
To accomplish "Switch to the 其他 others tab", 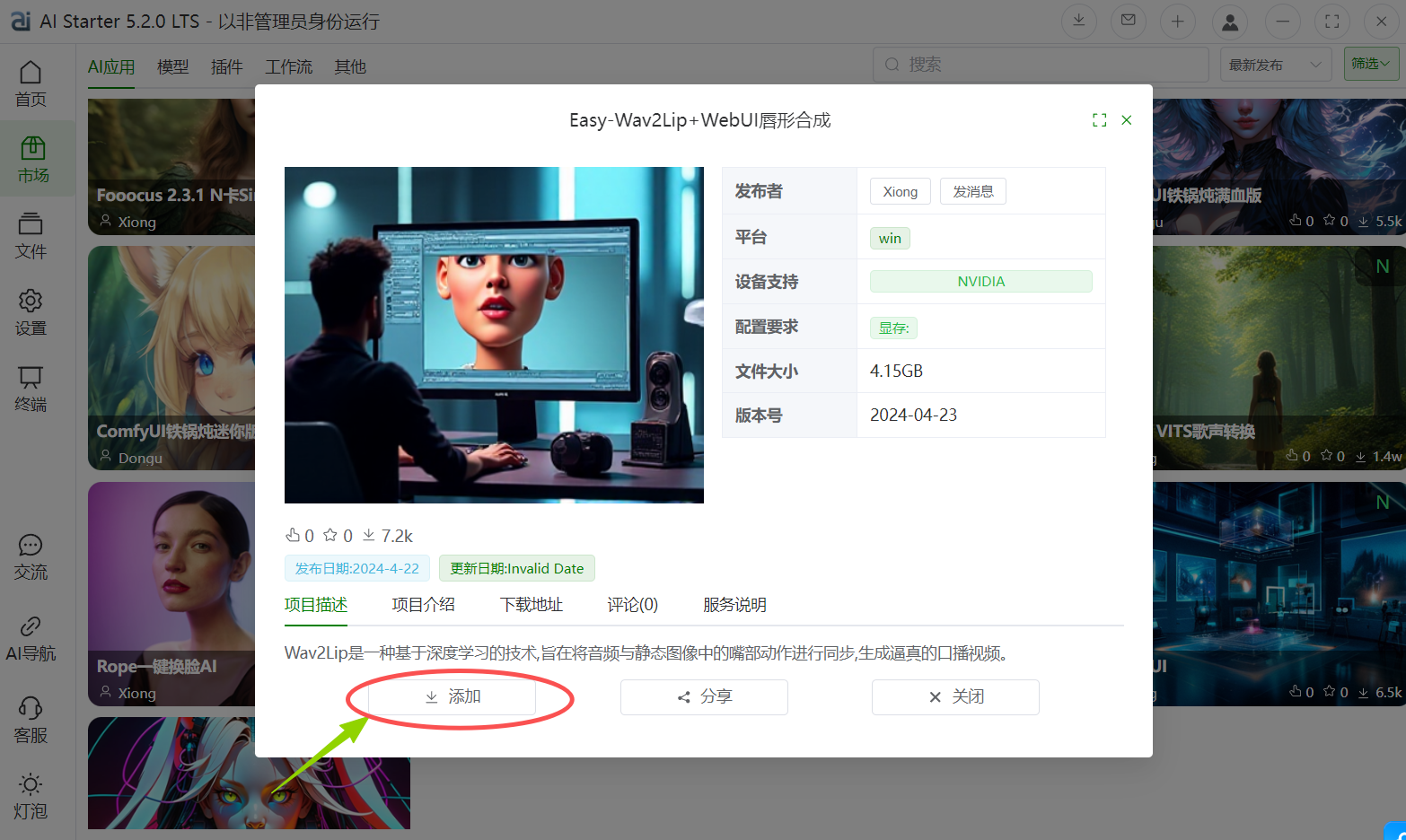I will [x=350, y=66].
